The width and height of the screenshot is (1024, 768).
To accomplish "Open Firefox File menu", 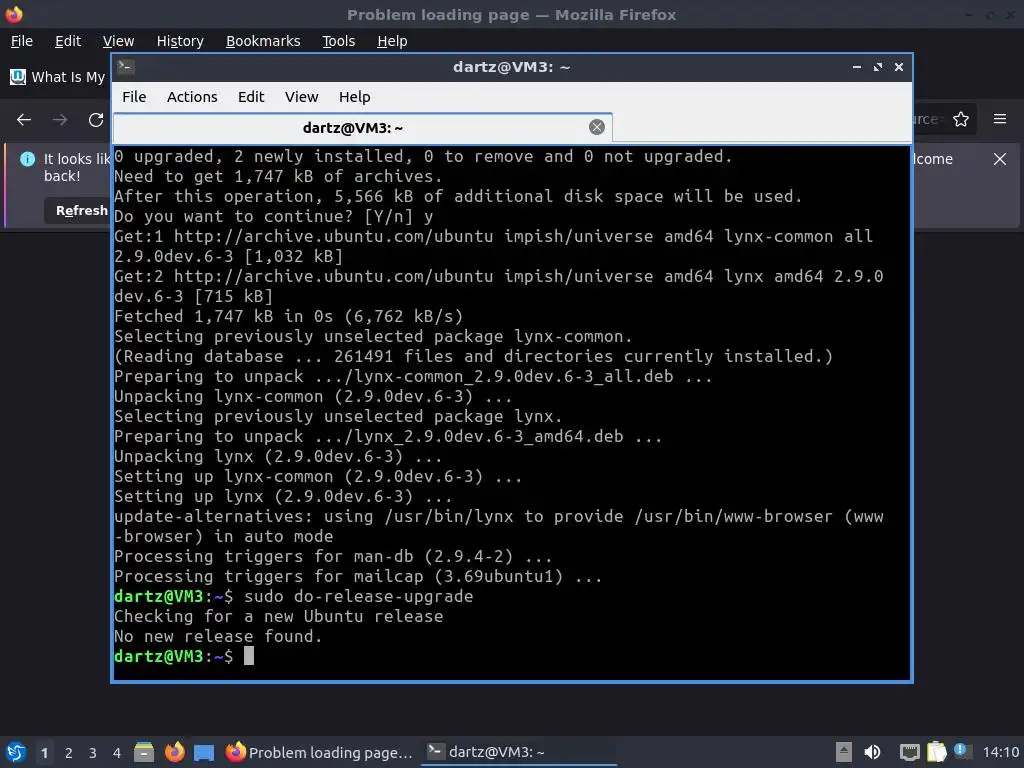I will (x=22, y=41).
